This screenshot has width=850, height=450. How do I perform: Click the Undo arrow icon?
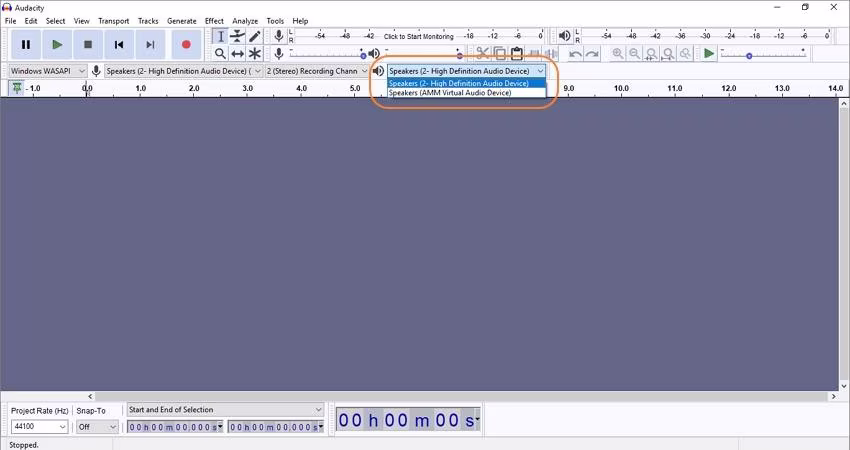[x=575, y=54]
